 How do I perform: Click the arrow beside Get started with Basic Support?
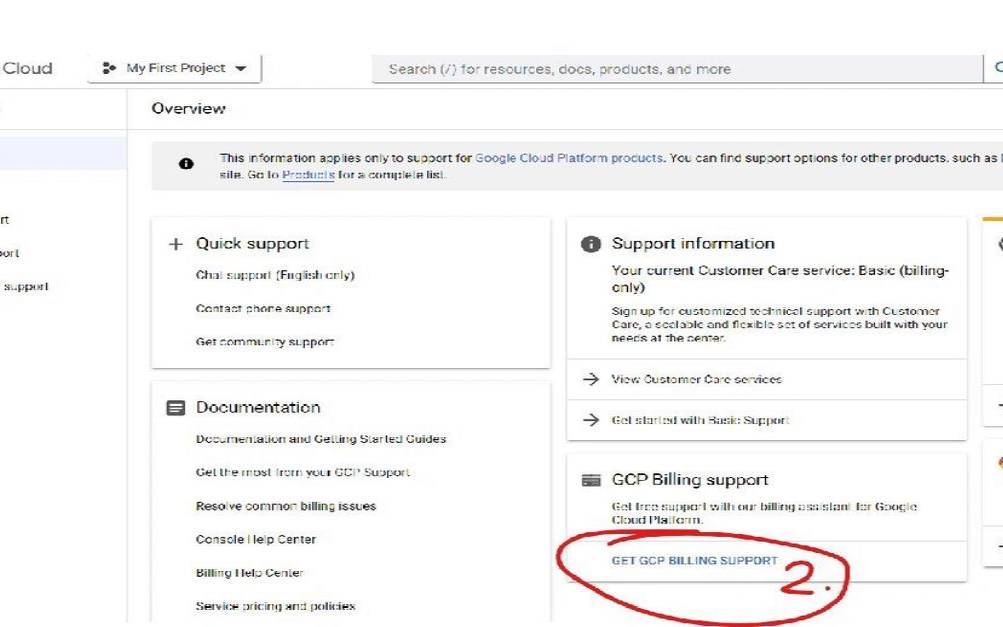pyautogui.click(x=591, y=420)
